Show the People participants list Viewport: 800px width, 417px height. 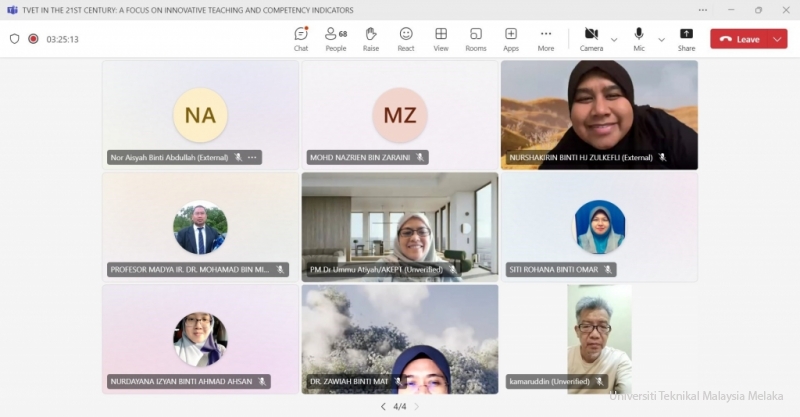pyautogui.click(x=335, y=38)
